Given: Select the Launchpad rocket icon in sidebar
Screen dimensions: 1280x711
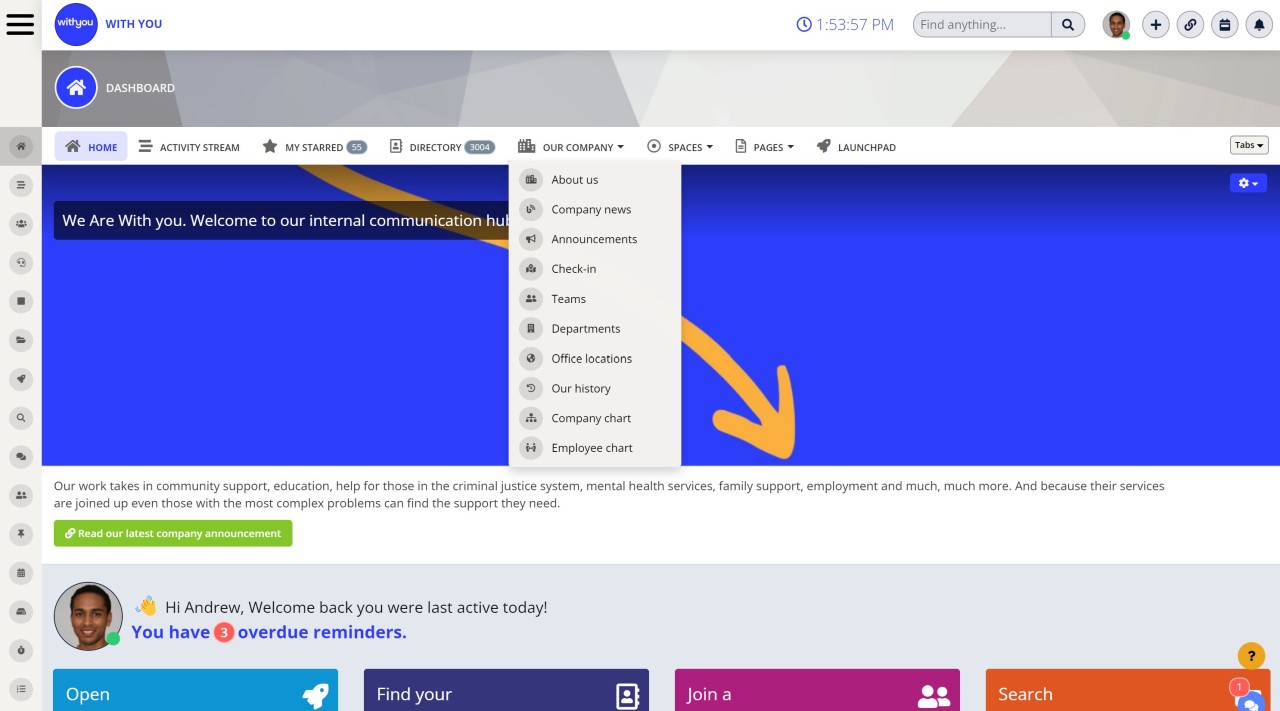Looking at the screenshot, I should click(21, 379).
